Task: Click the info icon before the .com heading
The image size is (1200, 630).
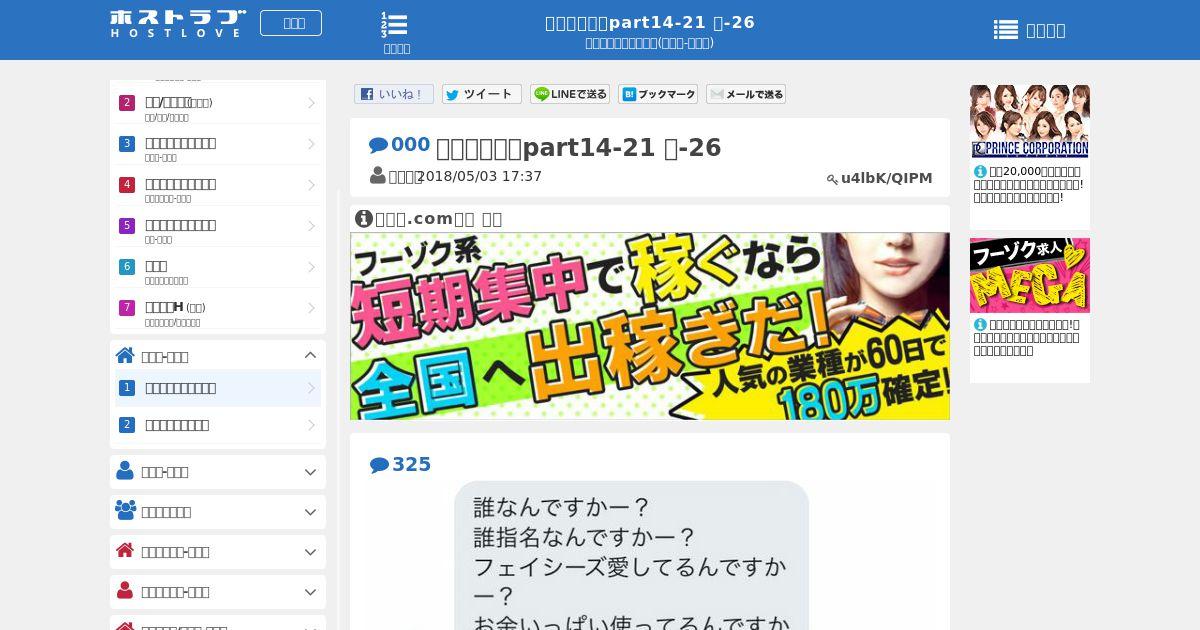Action: pos(363,218)
